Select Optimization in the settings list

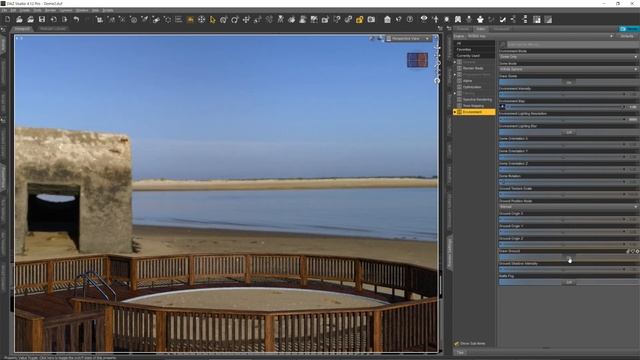(x=472, y=87)
